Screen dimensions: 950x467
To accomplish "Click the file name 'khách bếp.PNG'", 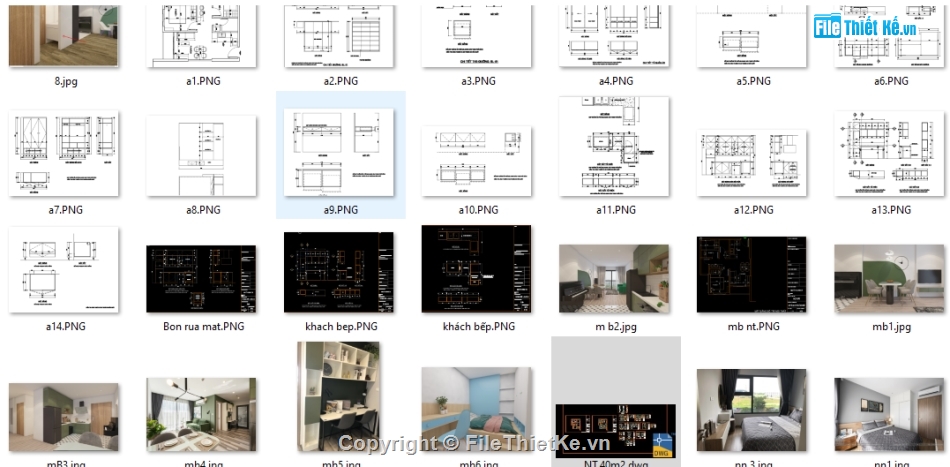I will (x=479, y=326).
